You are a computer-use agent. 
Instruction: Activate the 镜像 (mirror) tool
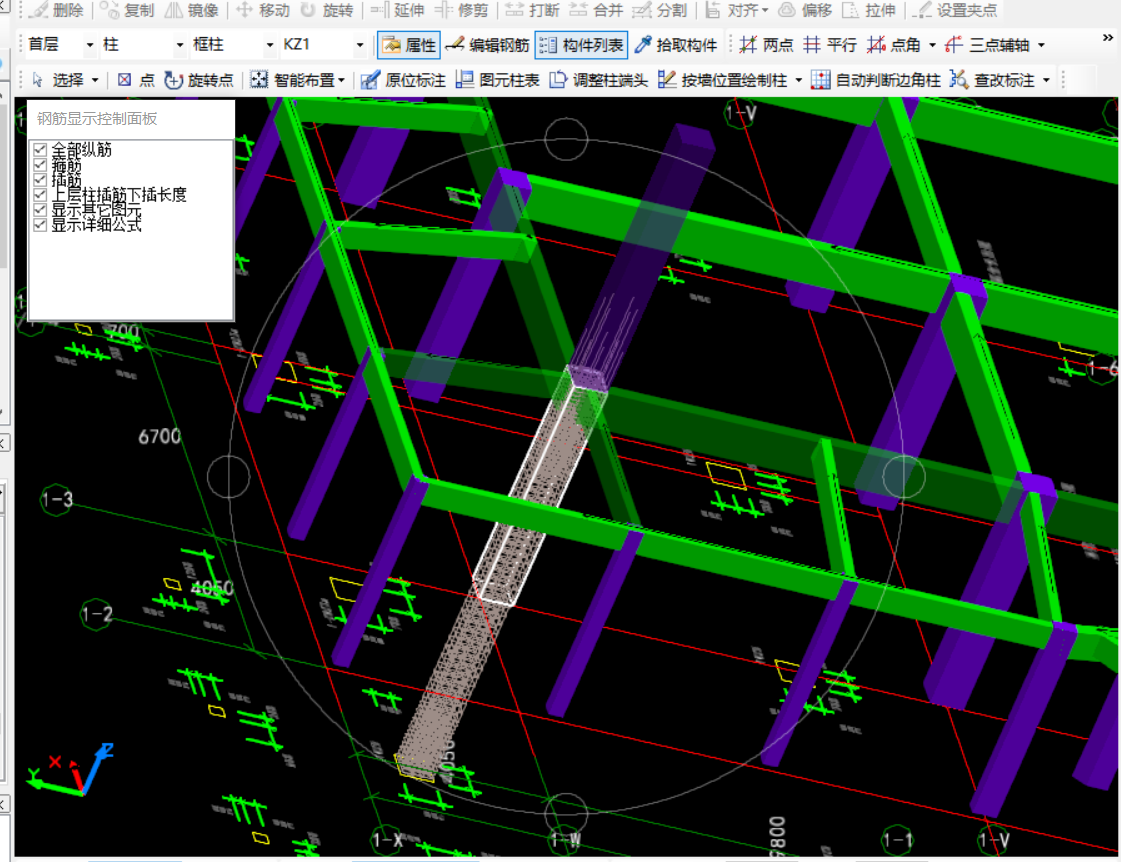[192, 10]
